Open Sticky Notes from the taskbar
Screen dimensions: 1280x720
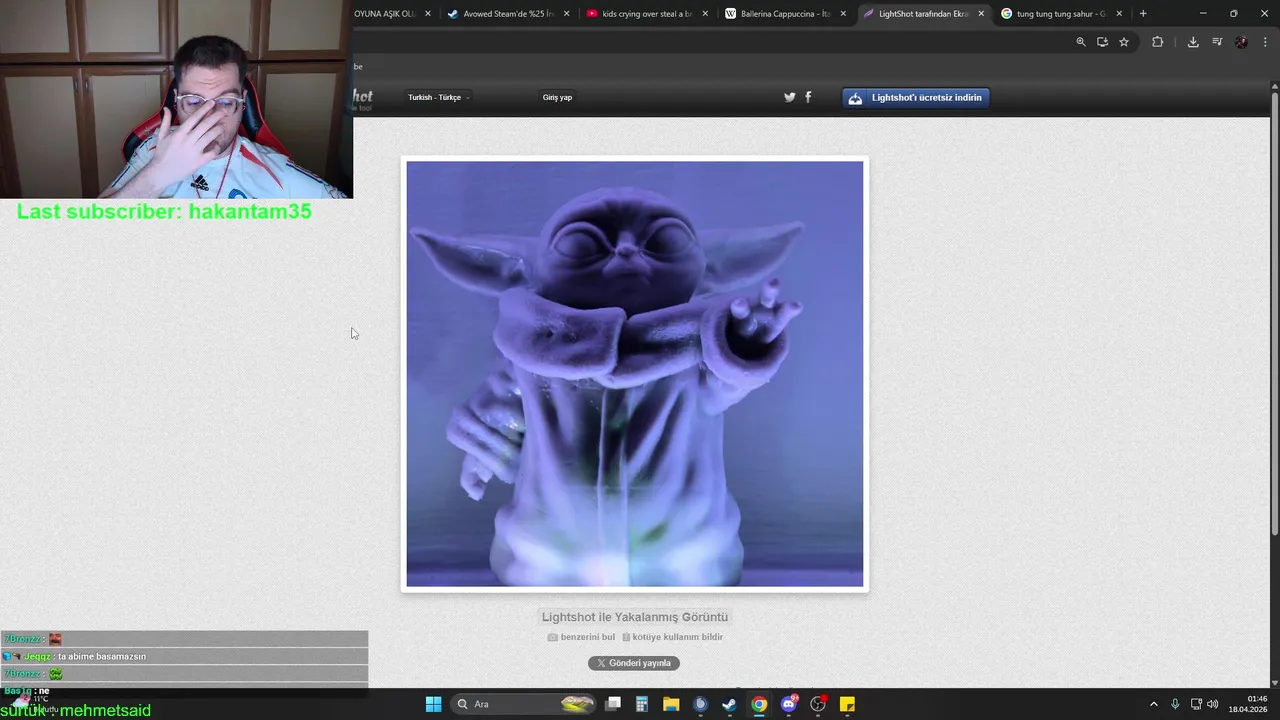(847, 704)
